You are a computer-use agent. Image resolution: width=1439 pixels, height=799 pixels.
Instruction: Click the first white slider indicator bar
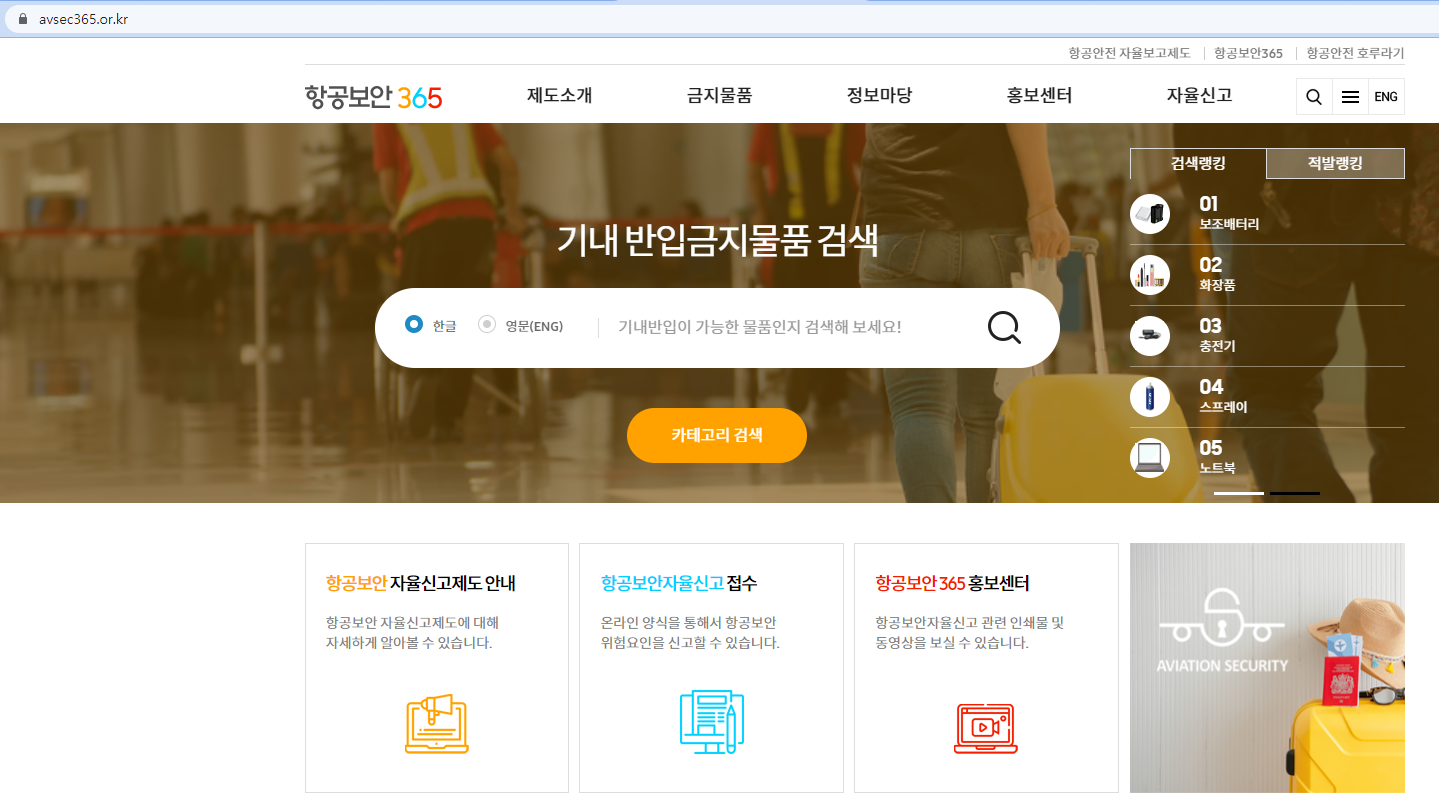point(1239,493)
